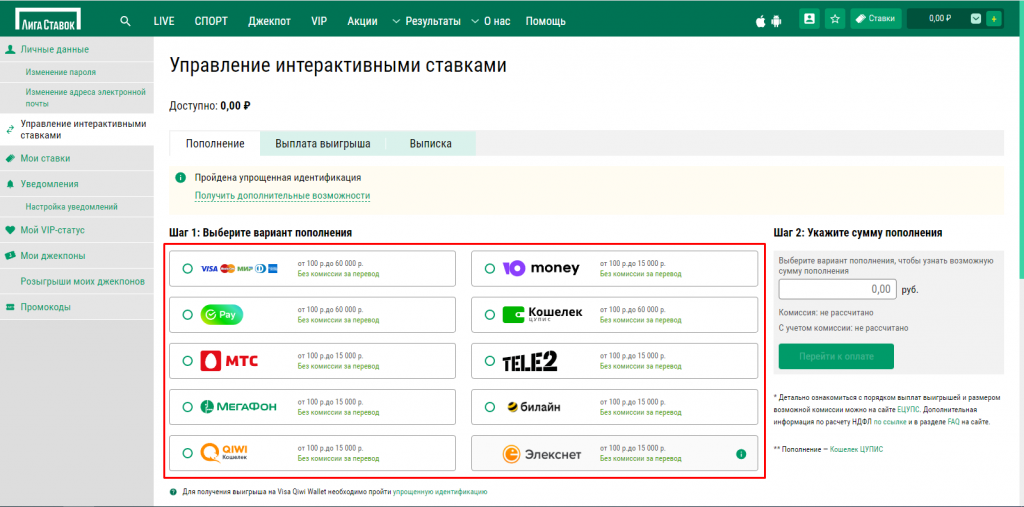The width and height of the screenshot is (1024, 507).
Task: Click the Лига Ставок logo
Action: point(48,19)
